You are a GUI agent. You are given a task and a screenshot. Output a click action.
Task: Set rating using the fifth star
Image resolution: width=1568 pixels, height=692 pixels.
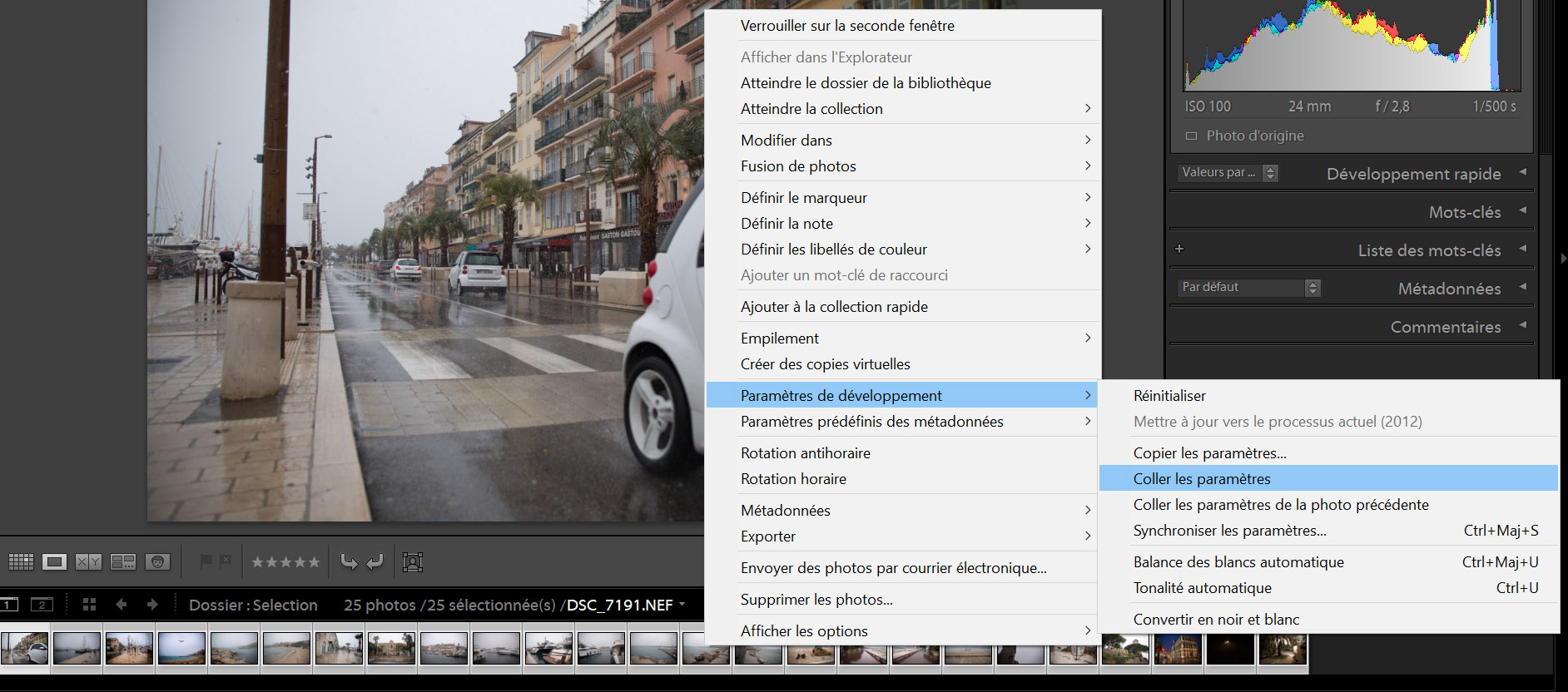[314, 562]
